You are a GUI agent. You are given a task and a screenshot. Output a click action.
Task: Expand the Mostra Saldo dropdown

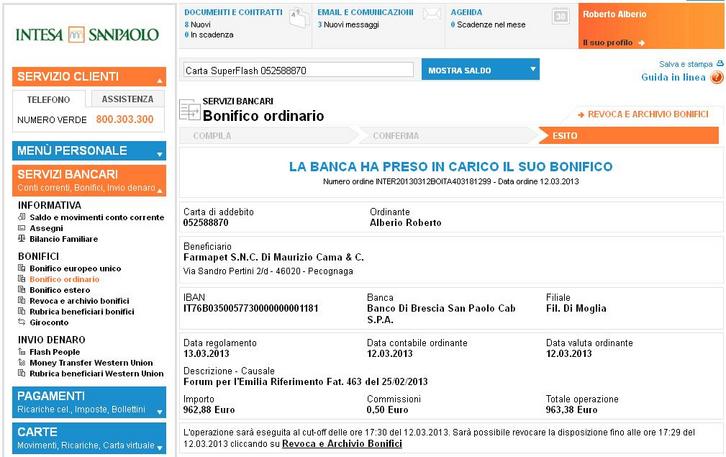[x=530, y=71]
